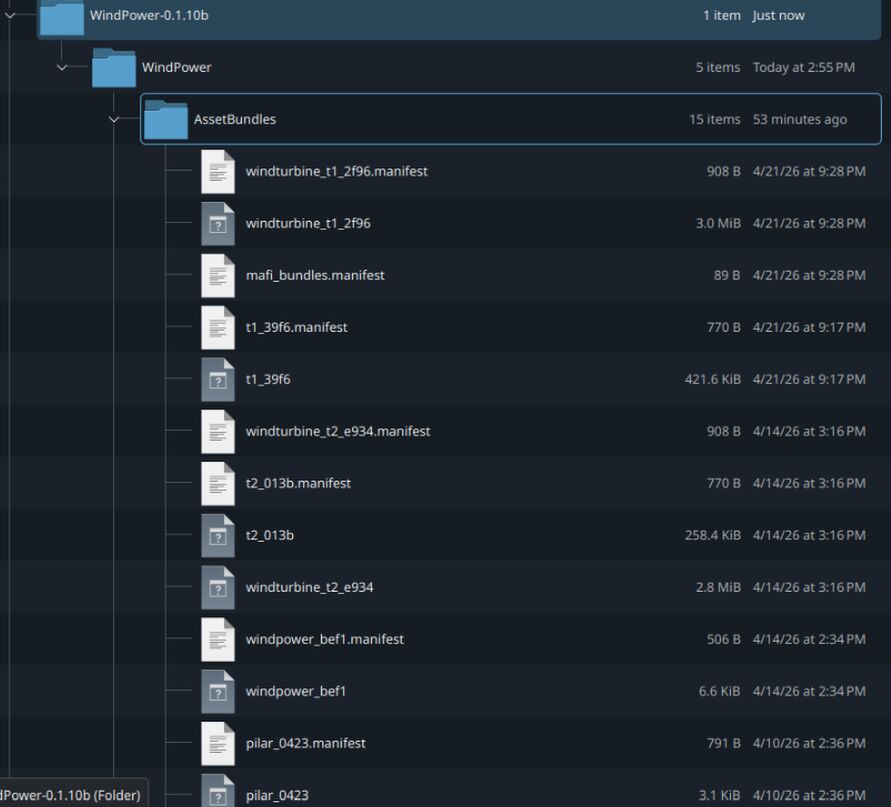891x807 pixels.
Task: Collapse the WindPower subfolder chevron
Action: tap(62, 68)
